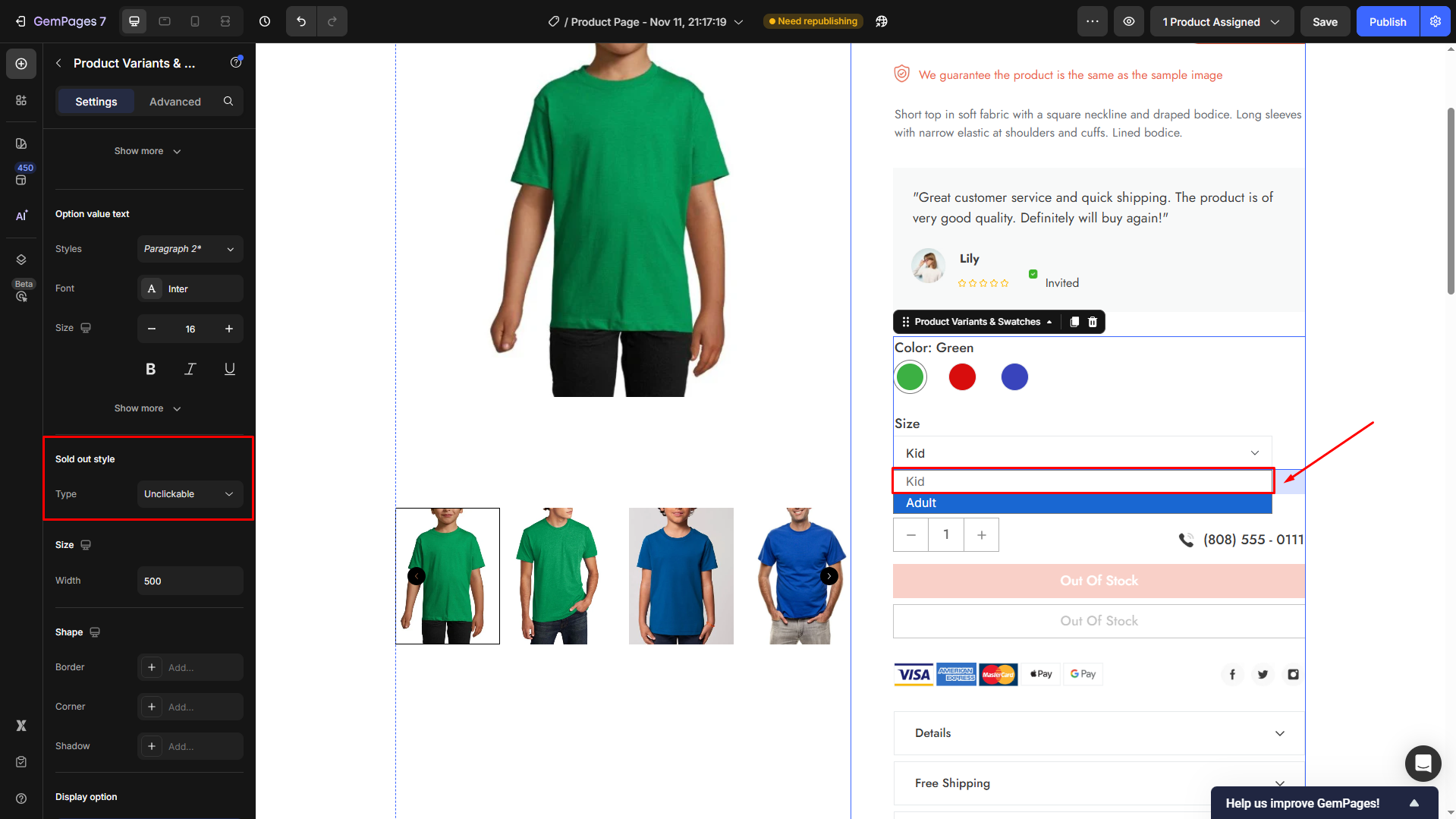Toggle bold for option value text
This screenshot has width=1456, height=819.
150,369
